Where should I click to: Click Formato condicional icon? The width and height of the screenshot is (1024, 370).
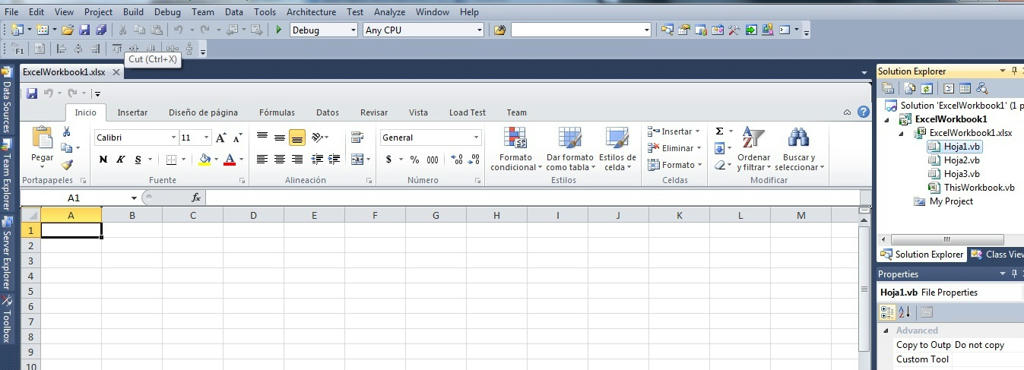pos(515,137)
